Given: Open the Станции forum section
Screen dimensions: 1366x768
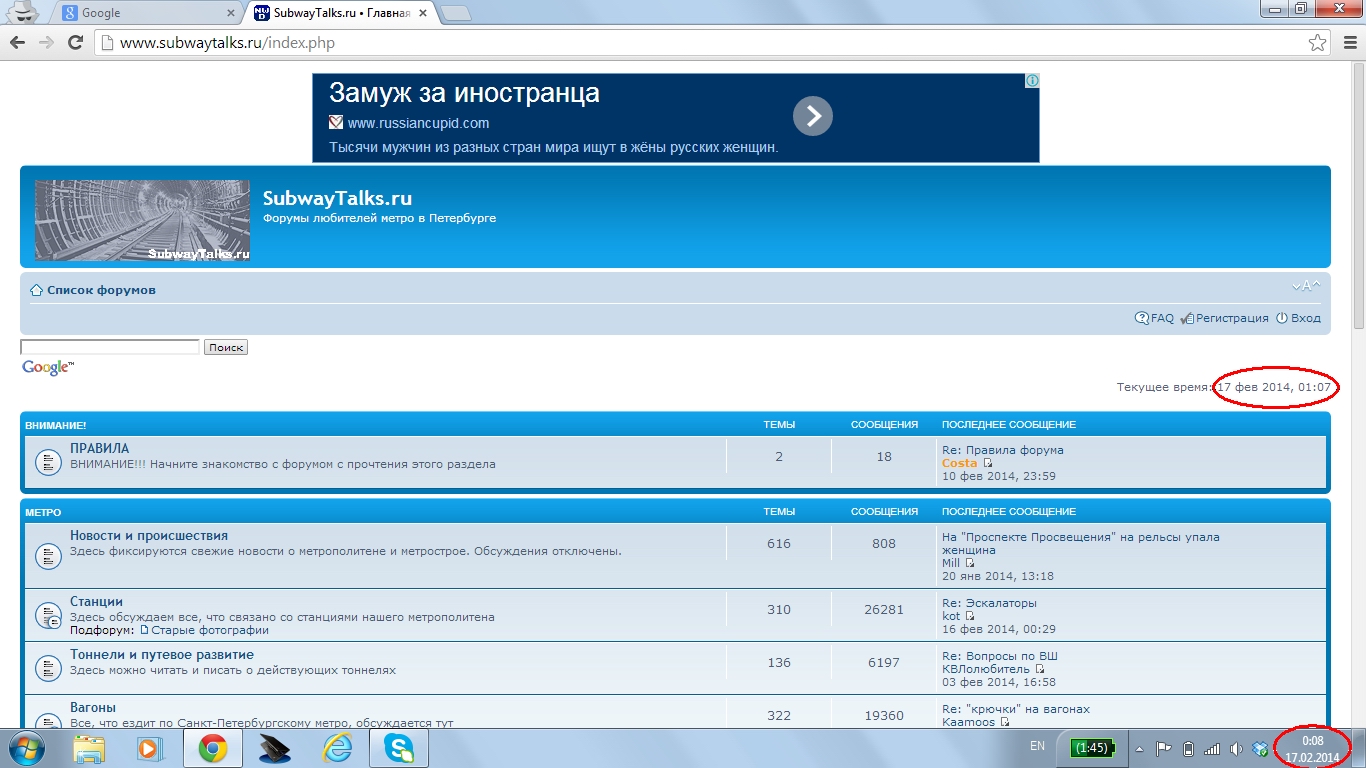Looking at the screenshot, I should point(96,602).
